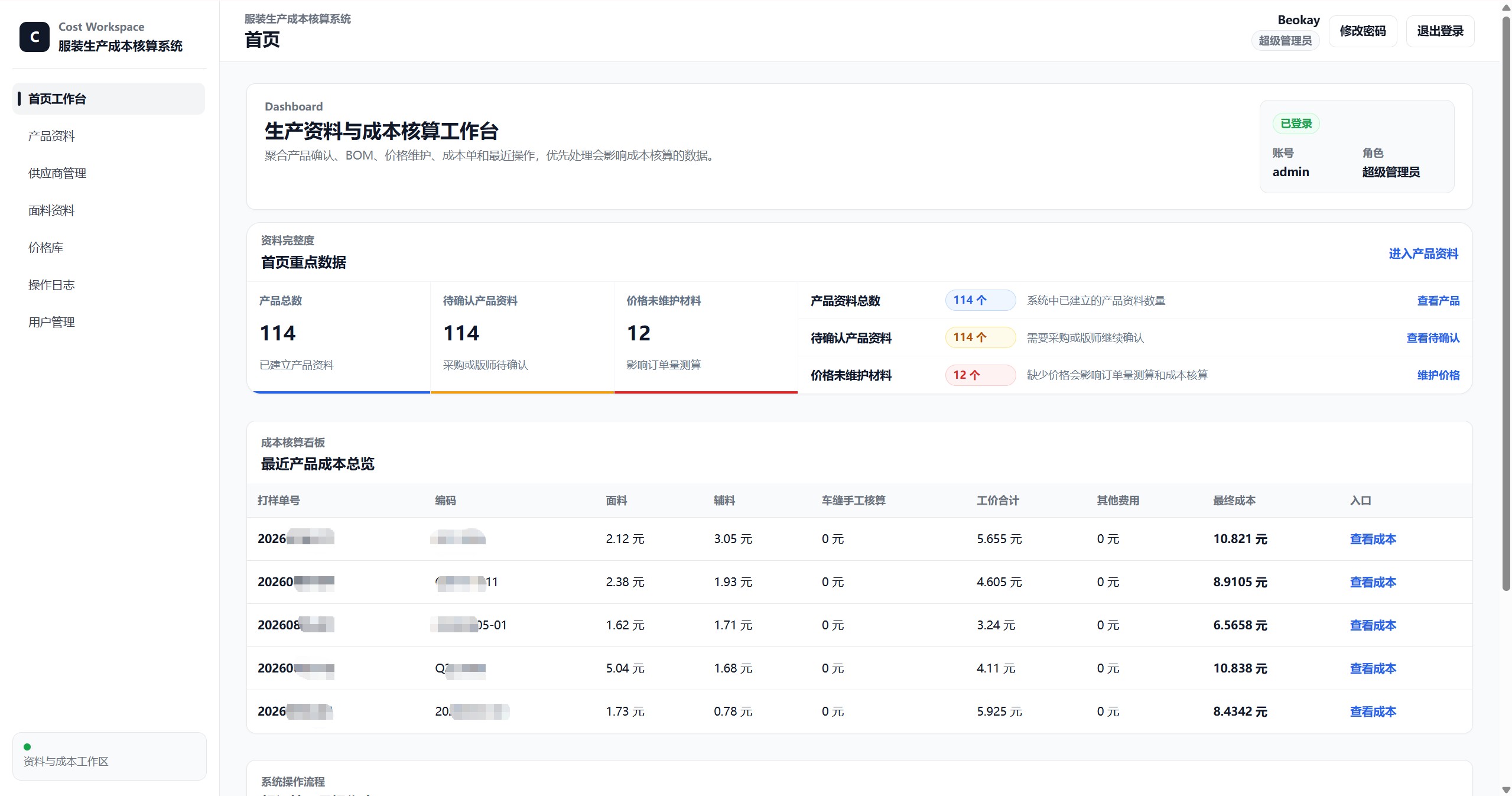Screen dimensions: 1512x796
Task: Click the Cost Workspace "C" logo icon
Action: point(34,37)
